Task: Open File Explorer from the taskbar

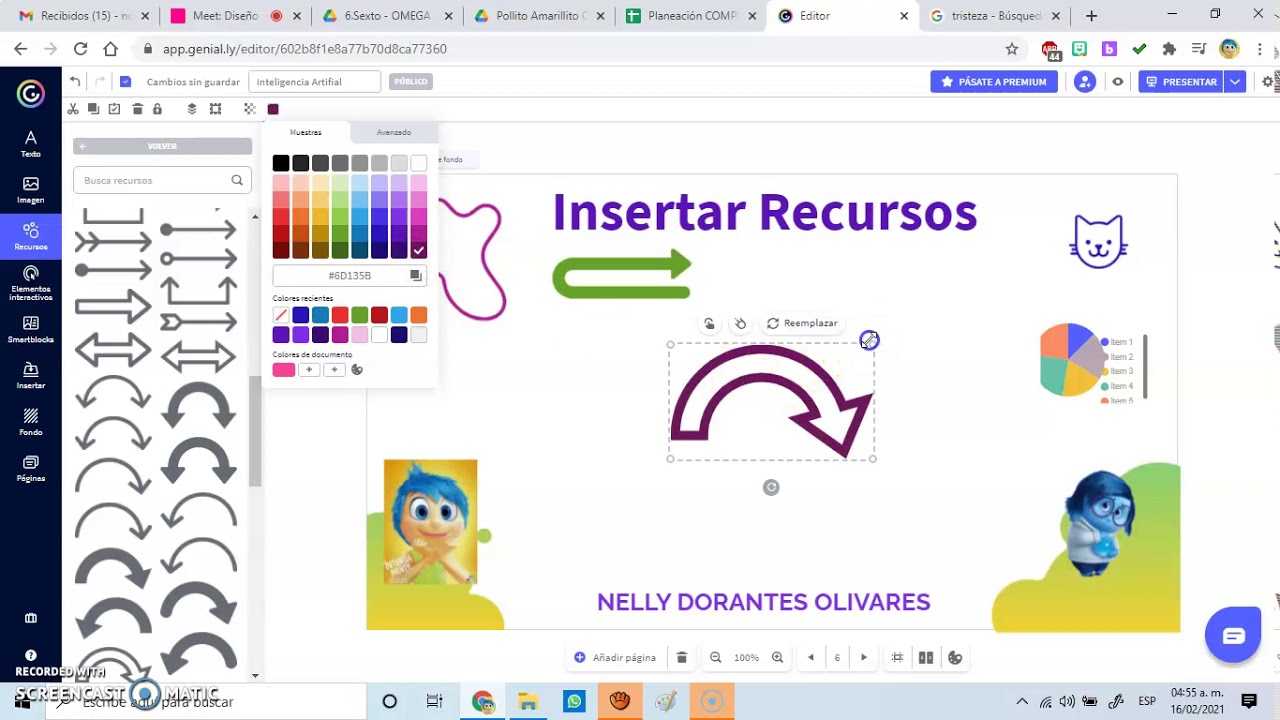Action: point(528,701)
